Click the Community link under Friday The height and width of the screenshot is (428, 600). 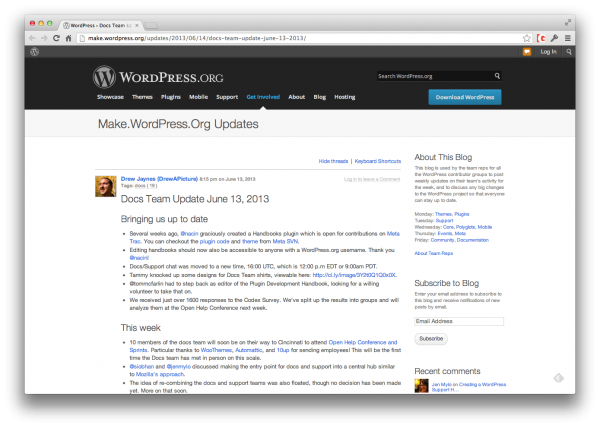(x=442, y=240)
